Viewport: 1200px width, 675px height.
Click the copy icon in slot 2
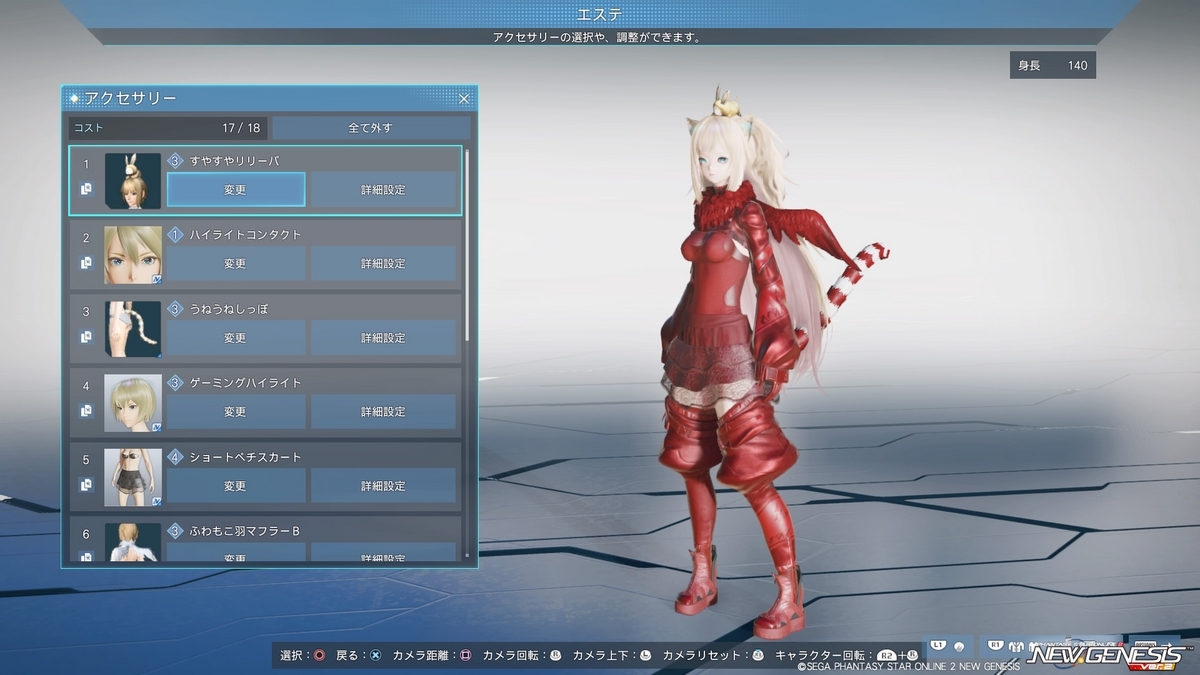click(87, 263)
